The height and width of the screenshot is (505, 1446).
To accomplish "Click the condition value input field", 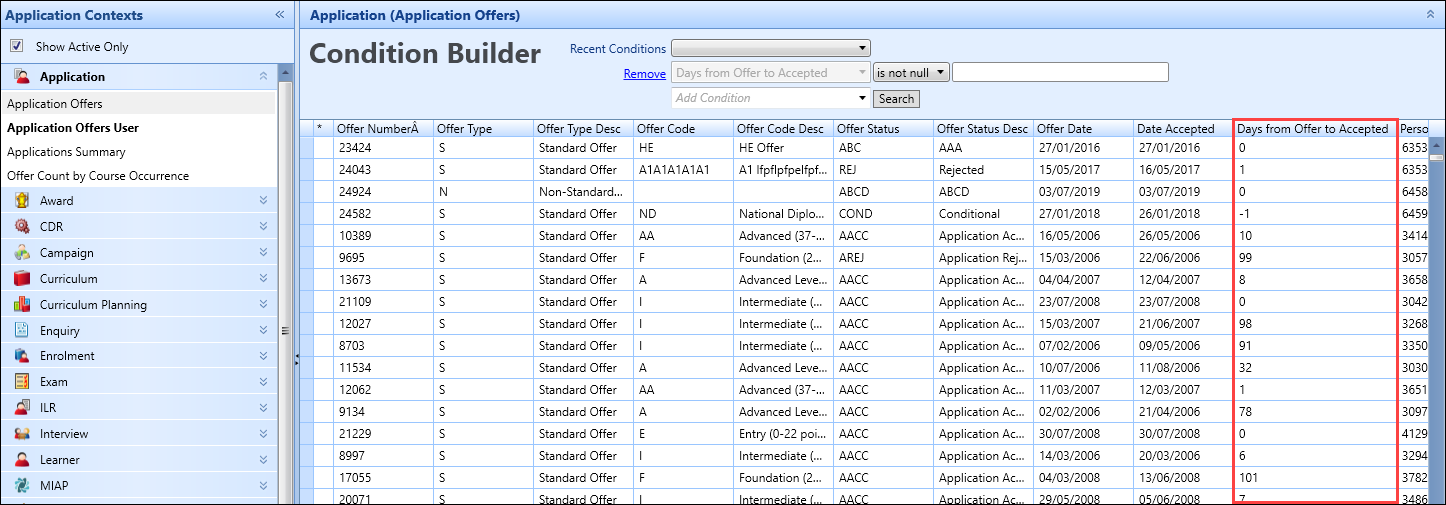I will (1060, 72).
